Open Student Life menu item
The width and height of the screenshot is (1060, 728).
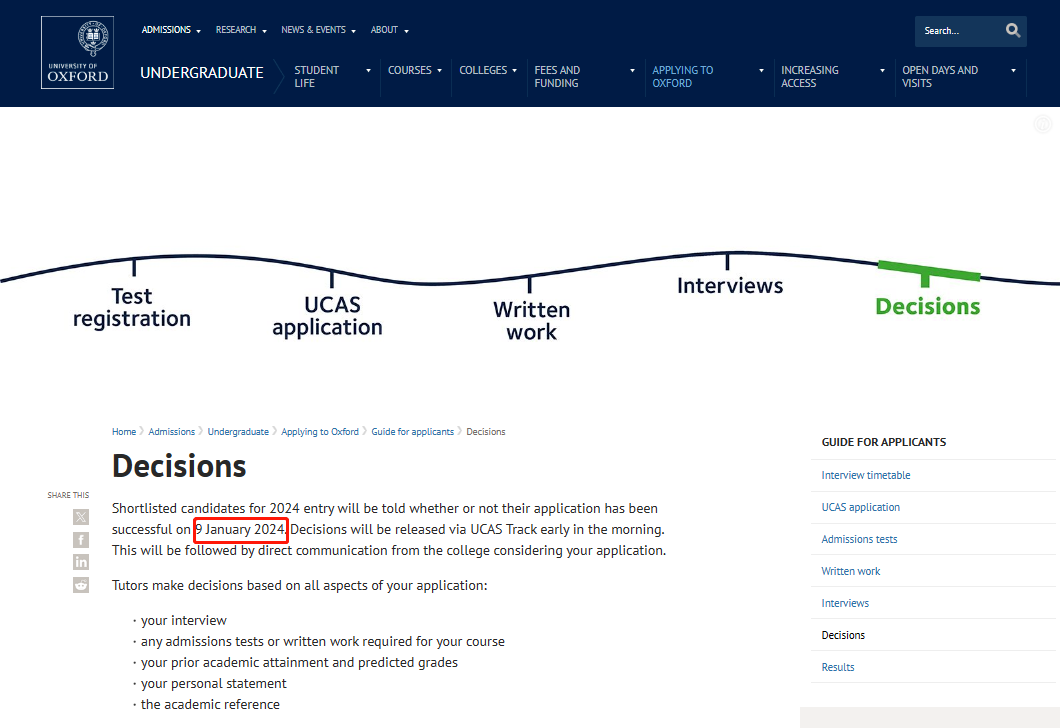click(x=316, y=76)
